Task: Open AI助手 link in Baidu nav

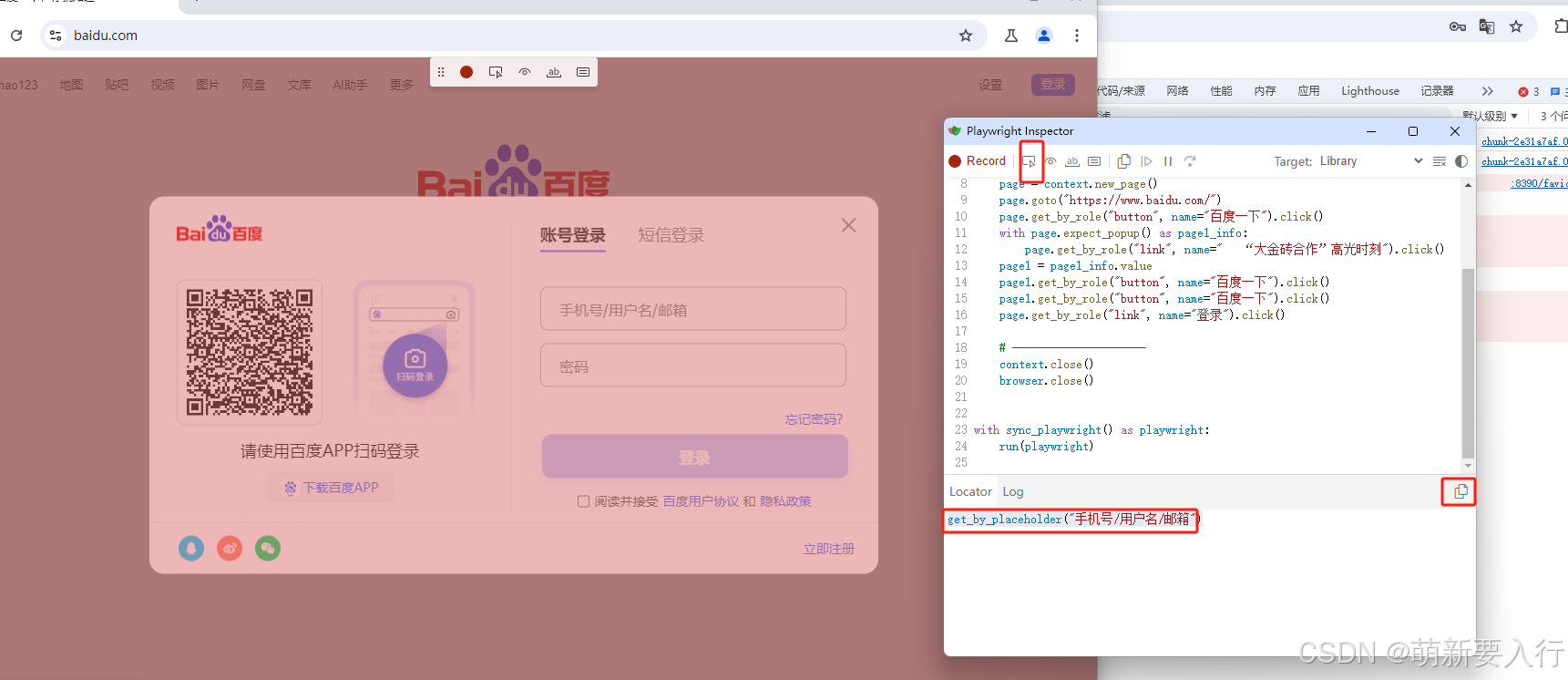Action: 350,85
